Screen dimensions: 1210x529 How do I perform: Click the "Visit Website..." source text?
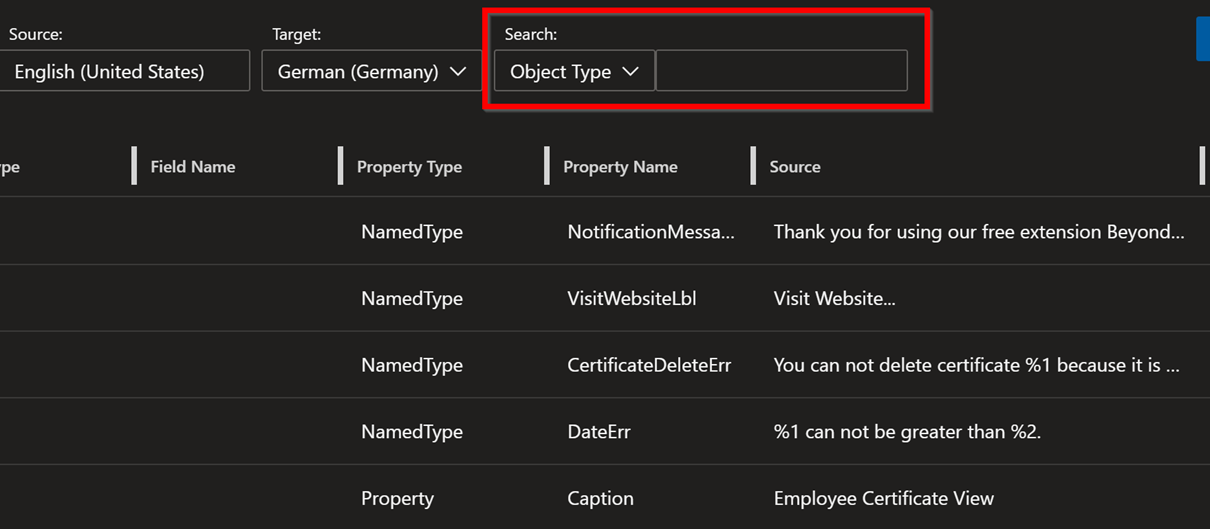pyautogui.click(x=834, y=299)
